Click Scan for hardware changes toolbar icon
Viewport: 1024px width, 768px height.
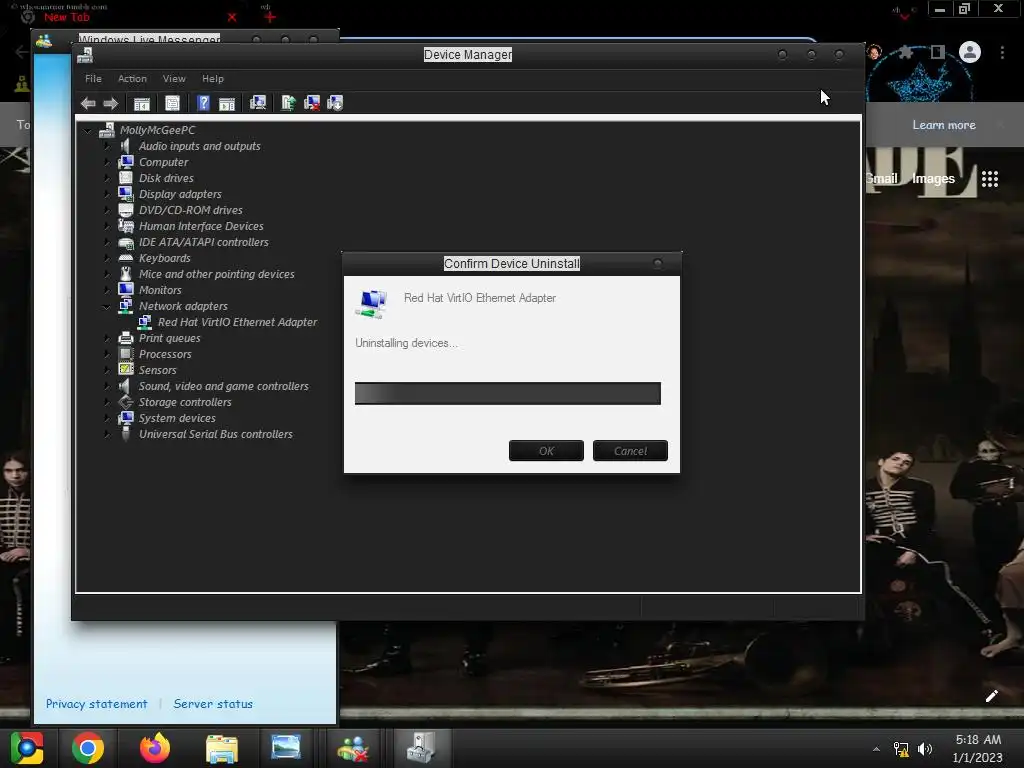[x=258, y=103]
